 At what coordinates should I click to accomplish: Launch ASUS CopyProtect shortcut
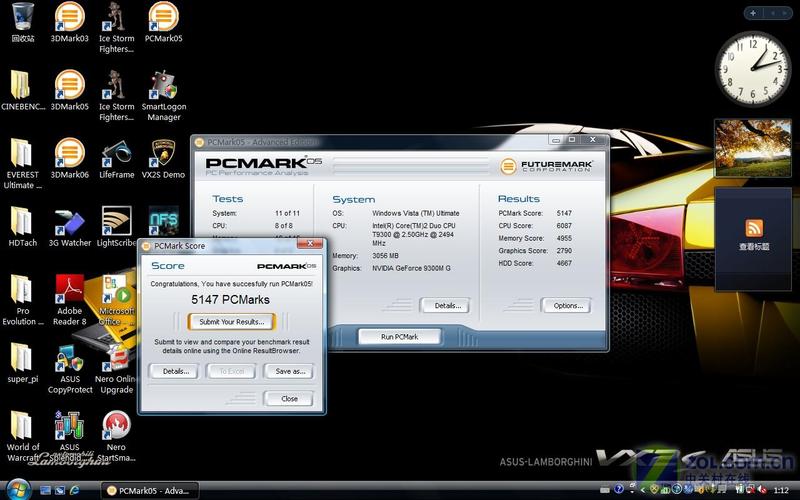tap(70, 368)
